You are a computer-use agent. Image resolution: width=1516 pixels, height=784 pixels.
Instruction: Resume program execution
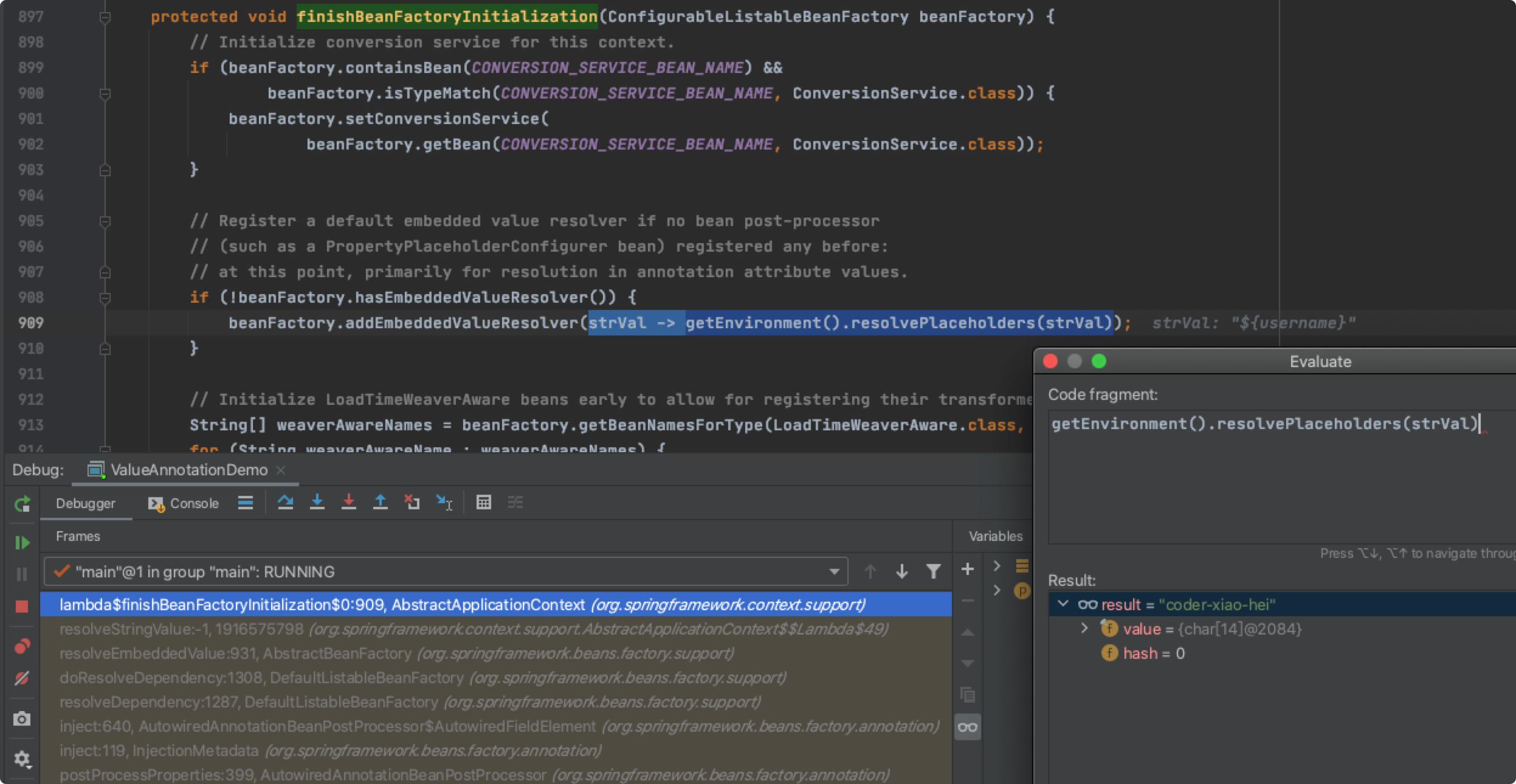(22, 542)
